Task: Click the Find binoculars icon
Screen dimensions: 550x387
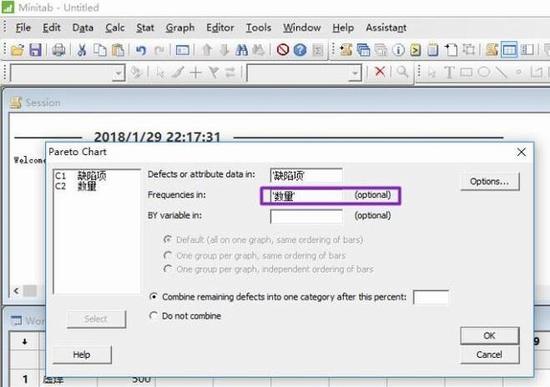Action: [x=241, y=50]
